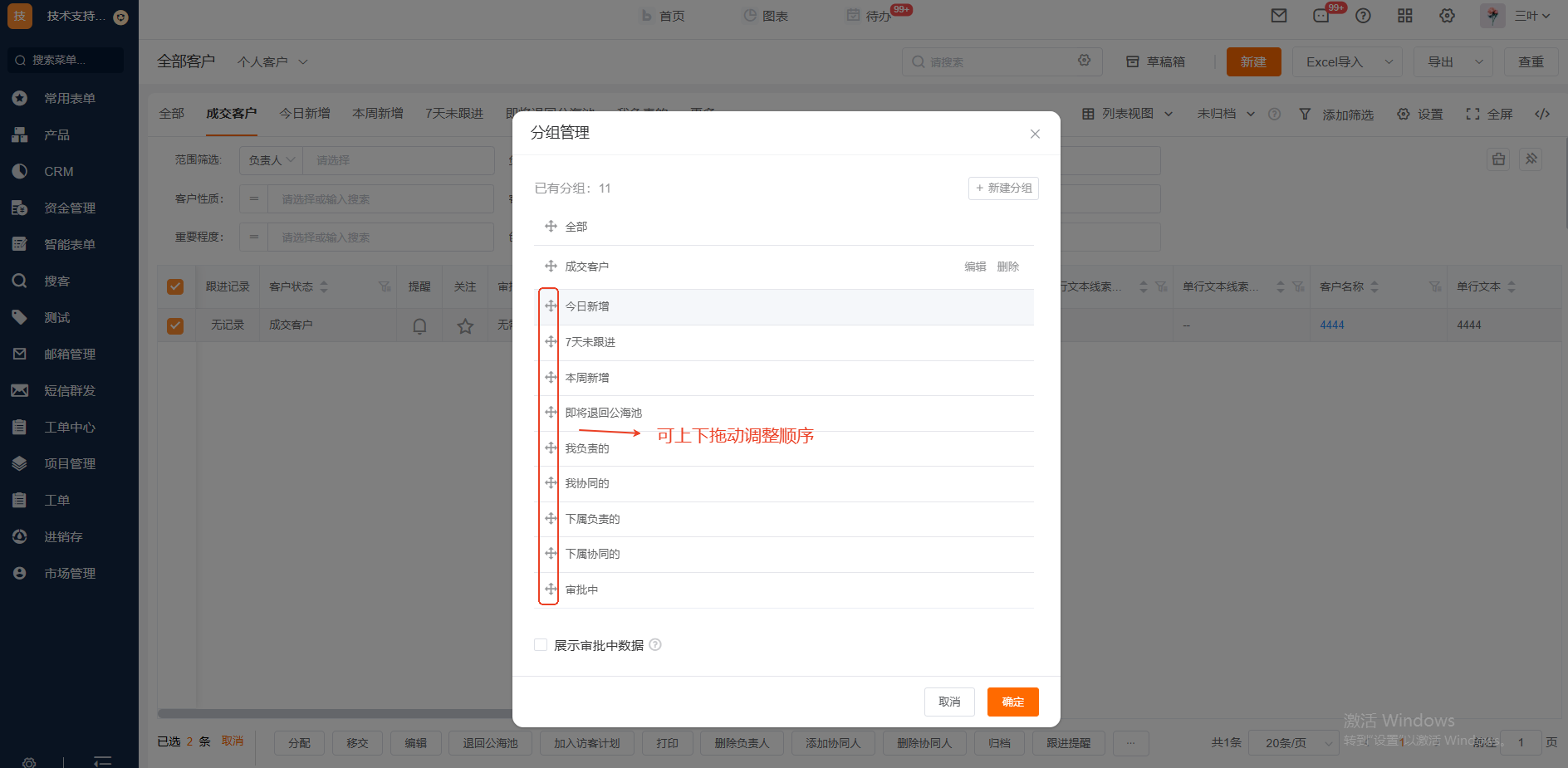Open the apps grid icon in header
The width and height of the screenshot is (1568, 768).
point(1405,16)
